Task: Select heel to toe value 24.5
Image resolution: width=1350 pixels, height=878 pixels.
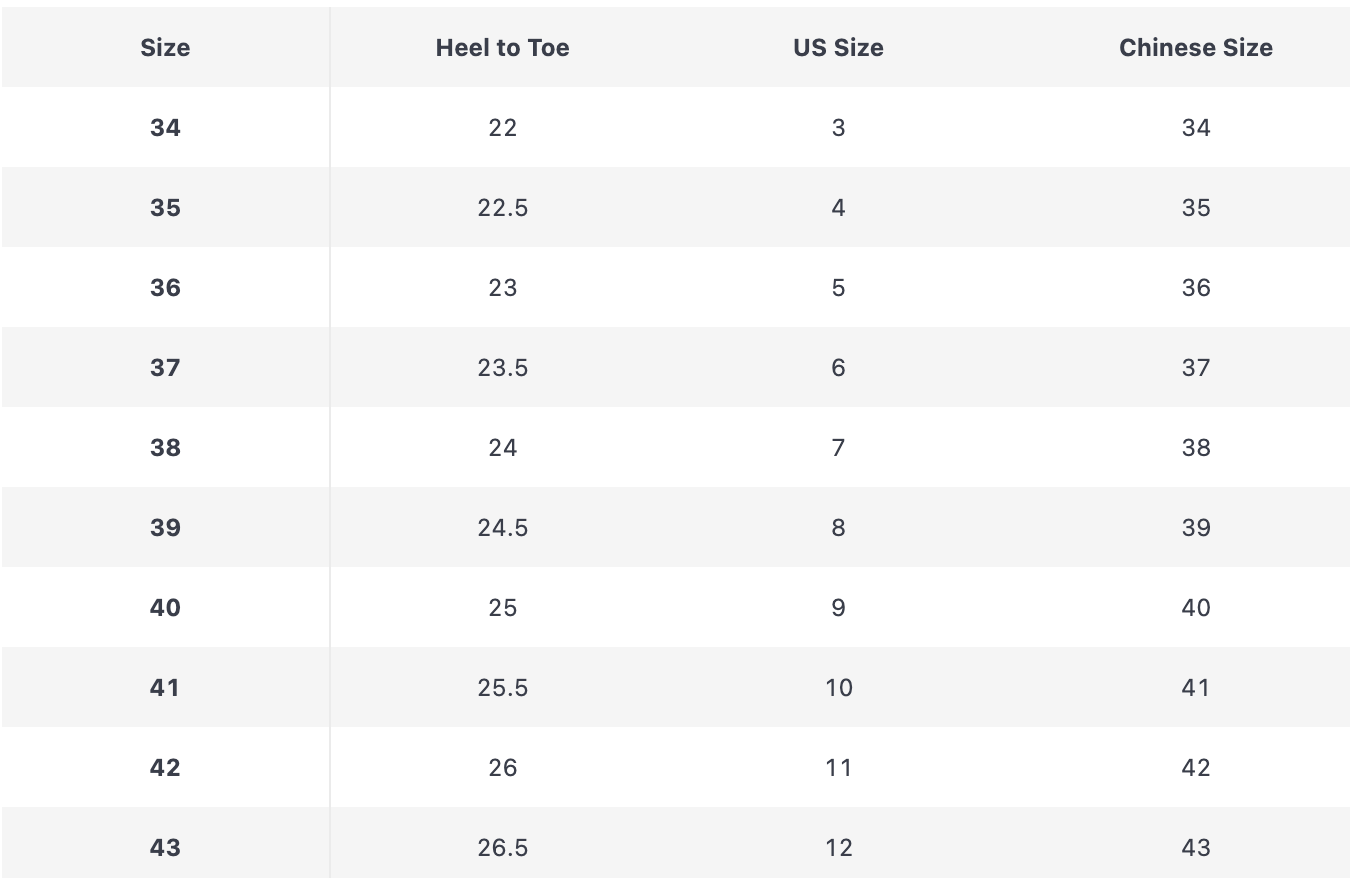Action: [502, 527]
